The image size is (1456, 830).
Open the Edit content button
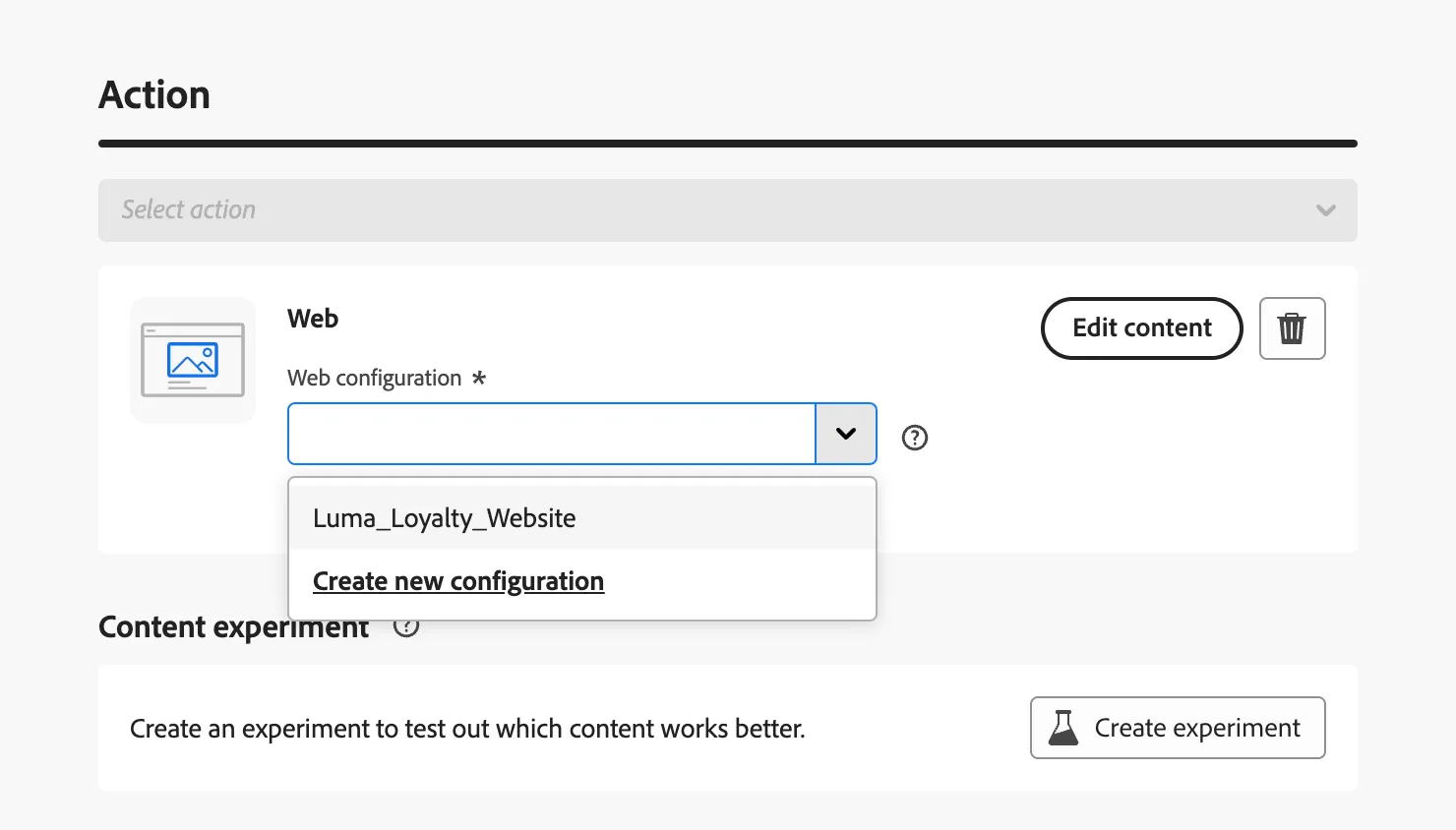tap(1142, 328)
